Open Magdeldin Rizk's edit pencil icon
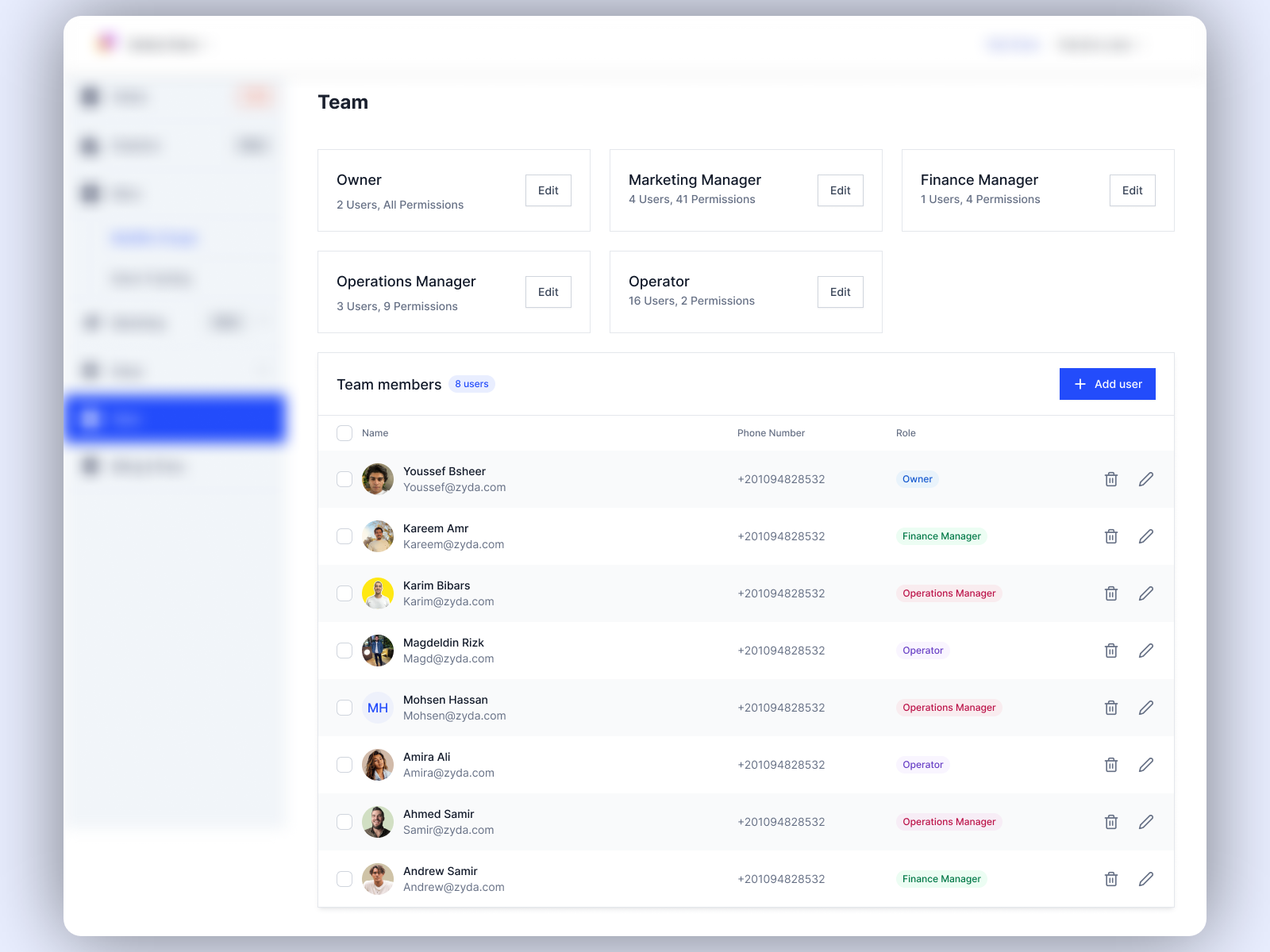The width and height of the screenshot is (1270, 952). (1145, 651)
